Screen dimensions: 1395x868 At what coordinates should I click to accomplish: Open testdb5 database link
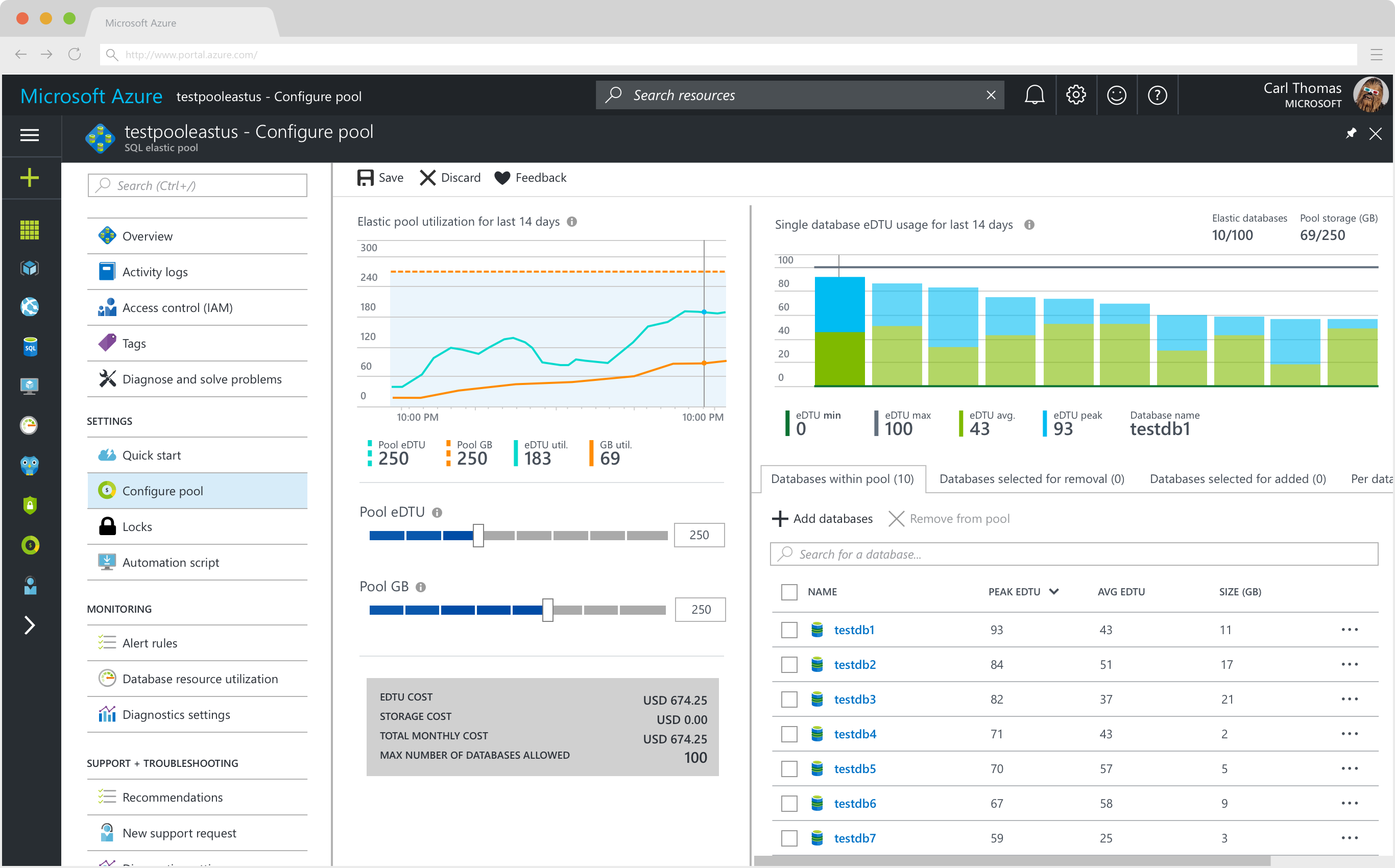855,768
